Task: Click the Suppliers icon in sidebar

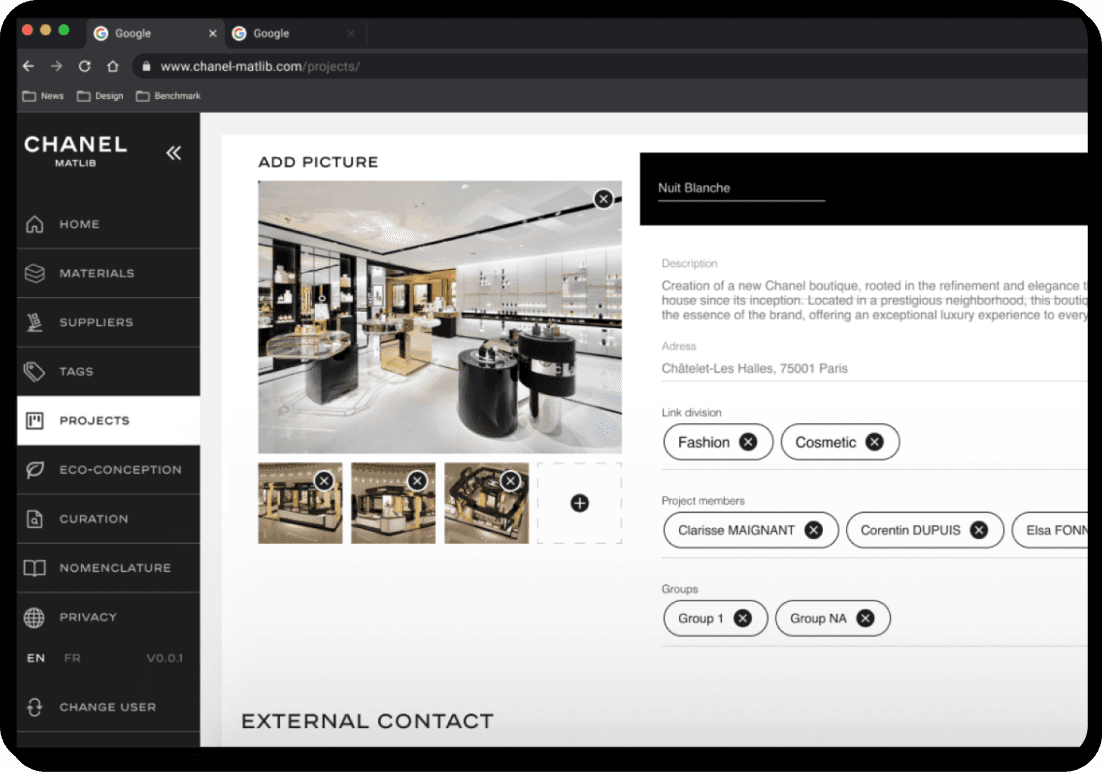Action: pos(34,322)
